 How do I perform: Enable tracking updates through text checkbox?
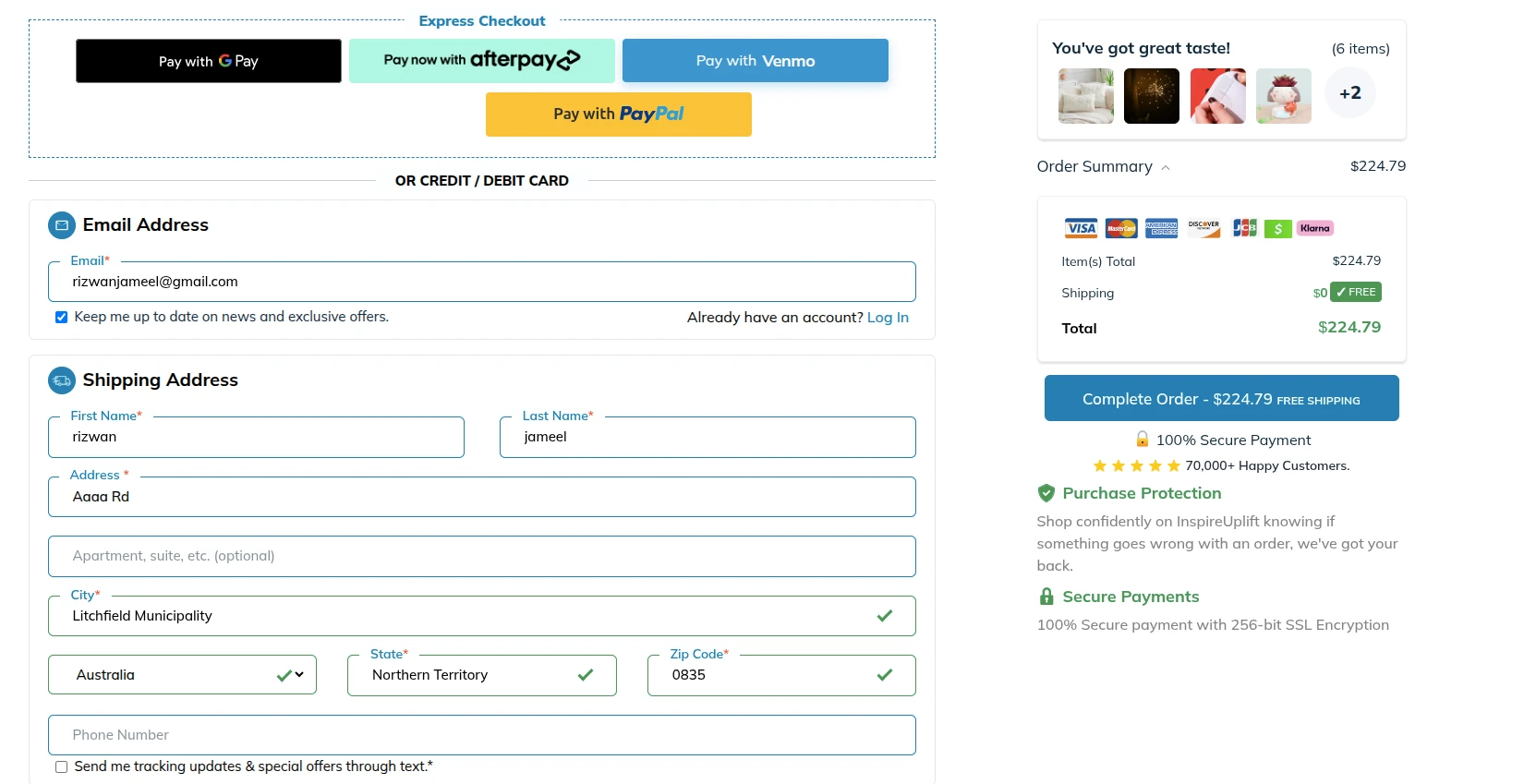(61, 766)
